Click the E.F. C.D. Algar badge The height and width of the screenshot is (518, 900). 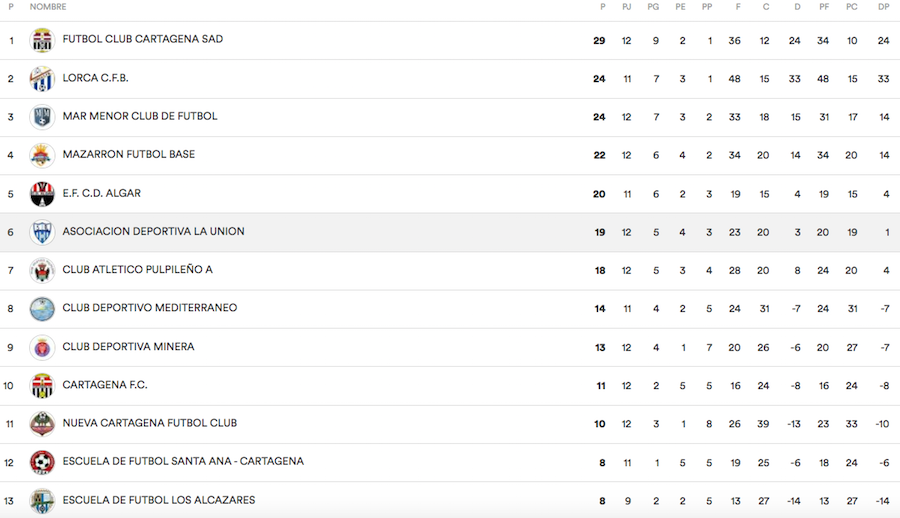click(x=42, y=194)
